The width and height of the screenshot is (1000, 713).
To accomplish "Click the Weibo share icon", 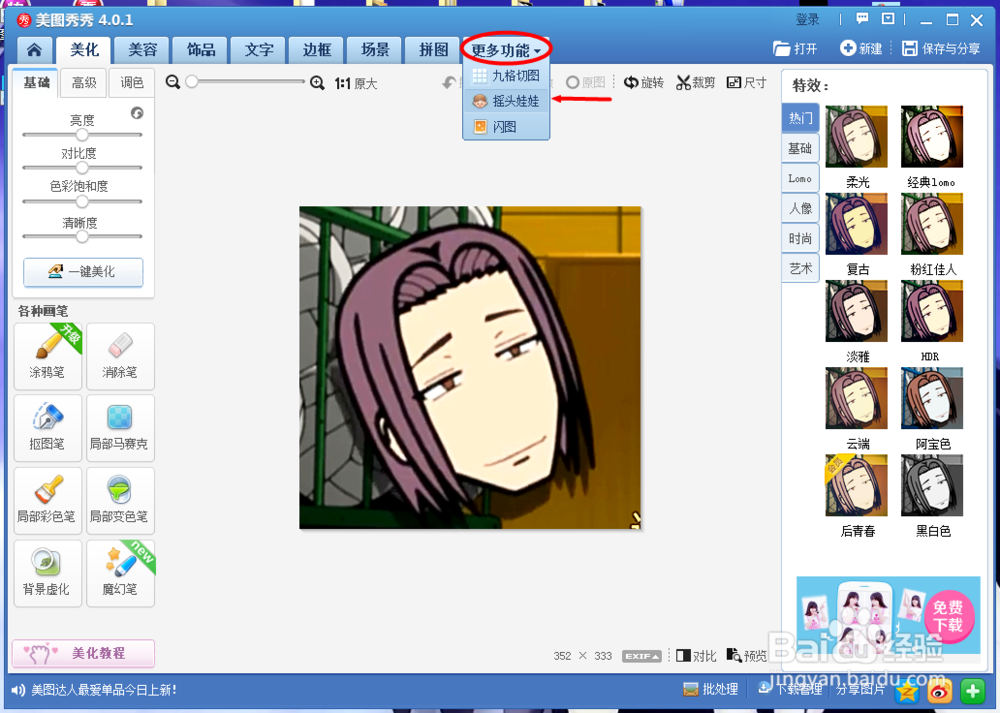I will [x=939, y=691].
